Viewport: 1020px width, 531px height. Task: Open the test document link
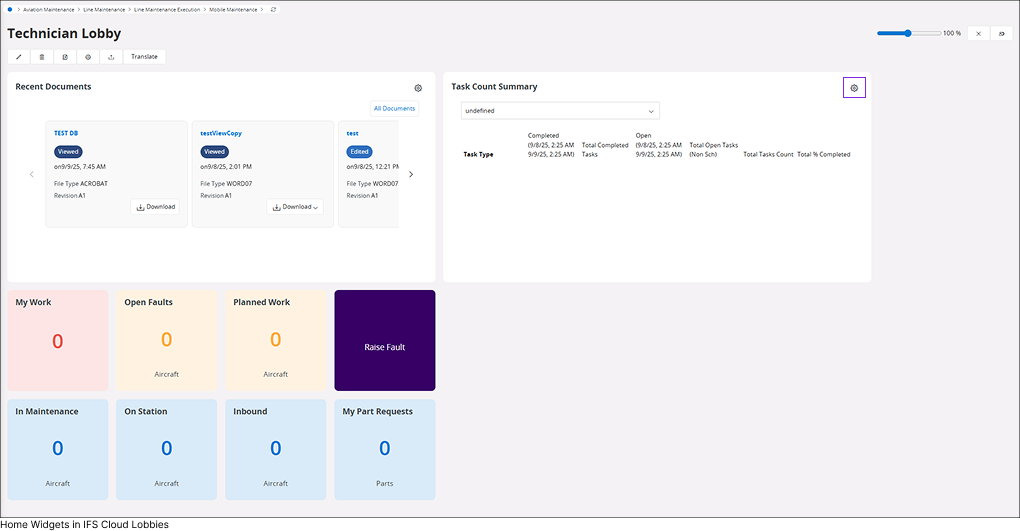[353, 133]
